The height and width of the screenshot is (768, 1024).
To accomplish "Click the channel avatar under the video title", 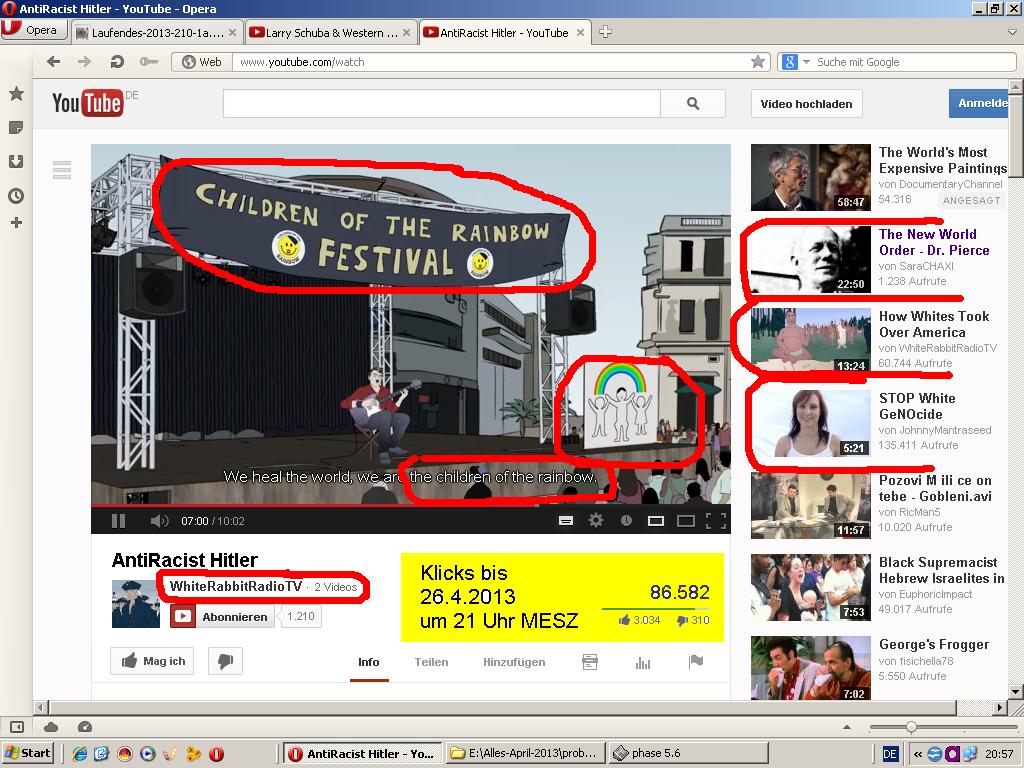I will click(x=136, y=604).
